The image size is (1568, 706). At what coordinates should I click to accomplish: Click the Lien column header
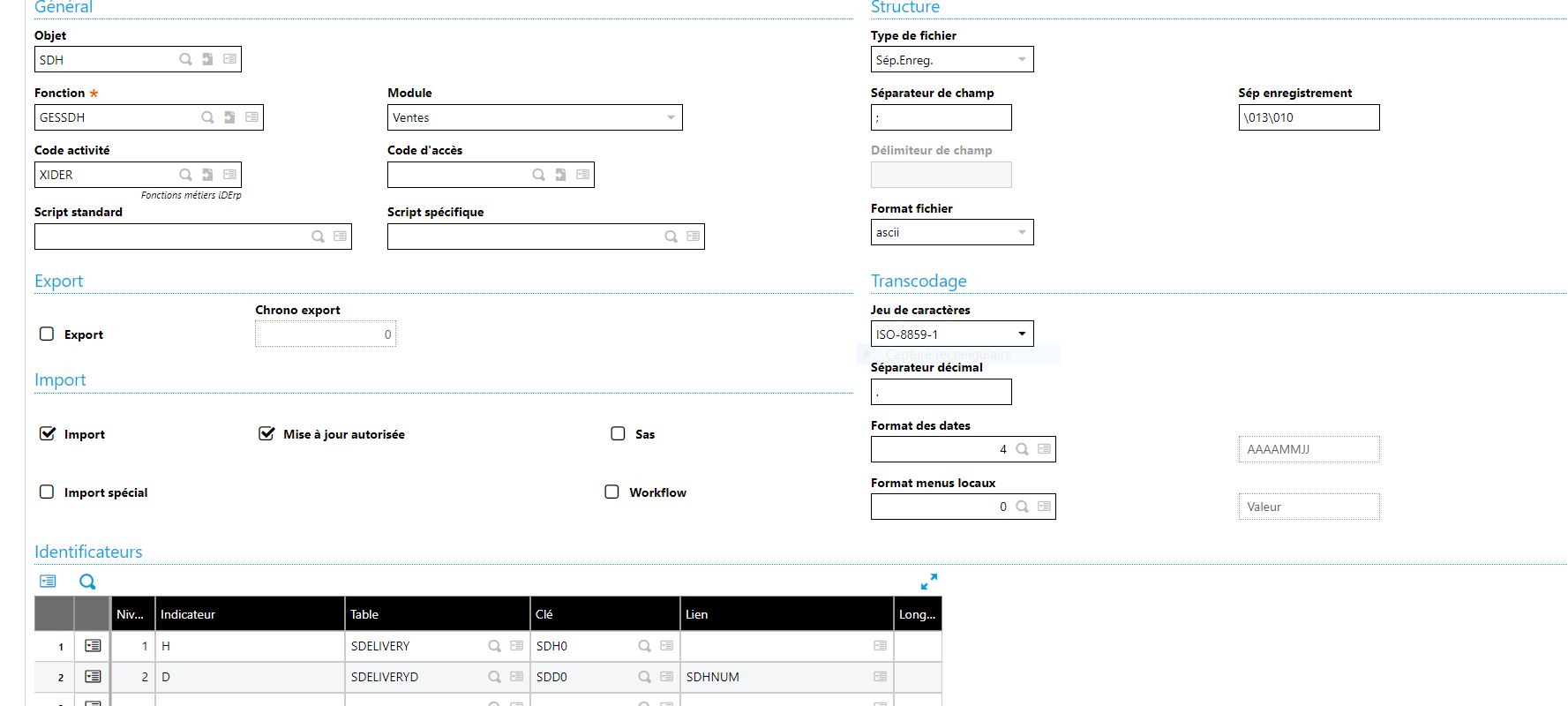[787, 614]
